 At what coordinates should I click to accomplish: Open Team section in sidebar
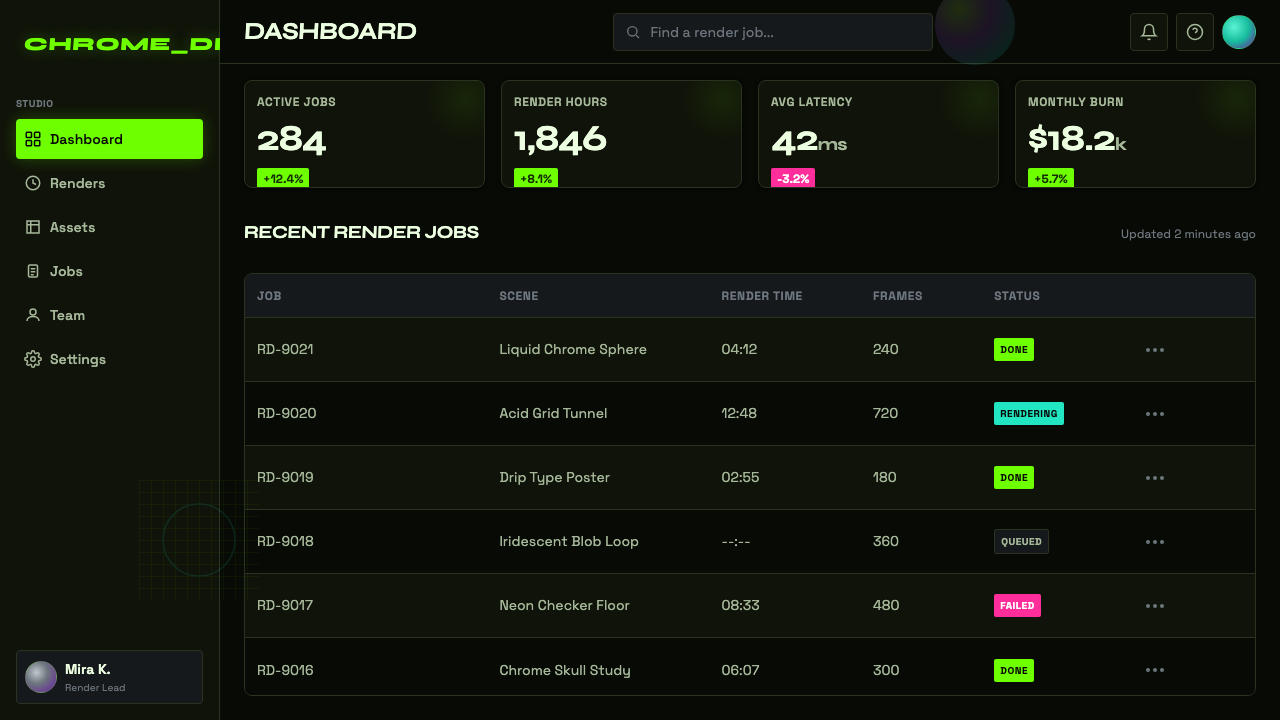[109, 315]
